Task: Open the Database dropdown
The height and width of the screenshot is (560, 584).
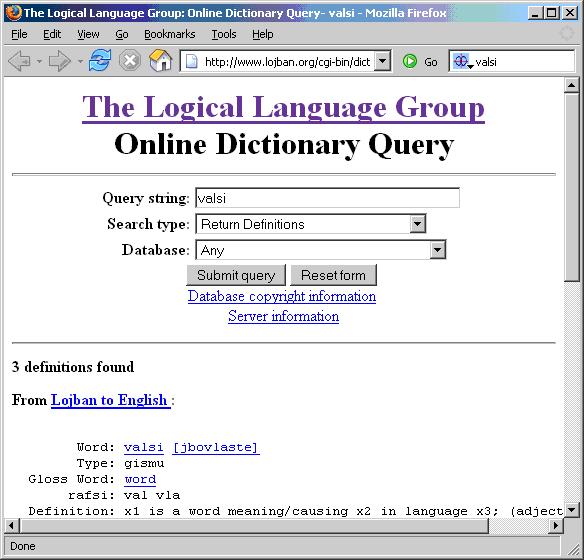Action: point(438,250)
